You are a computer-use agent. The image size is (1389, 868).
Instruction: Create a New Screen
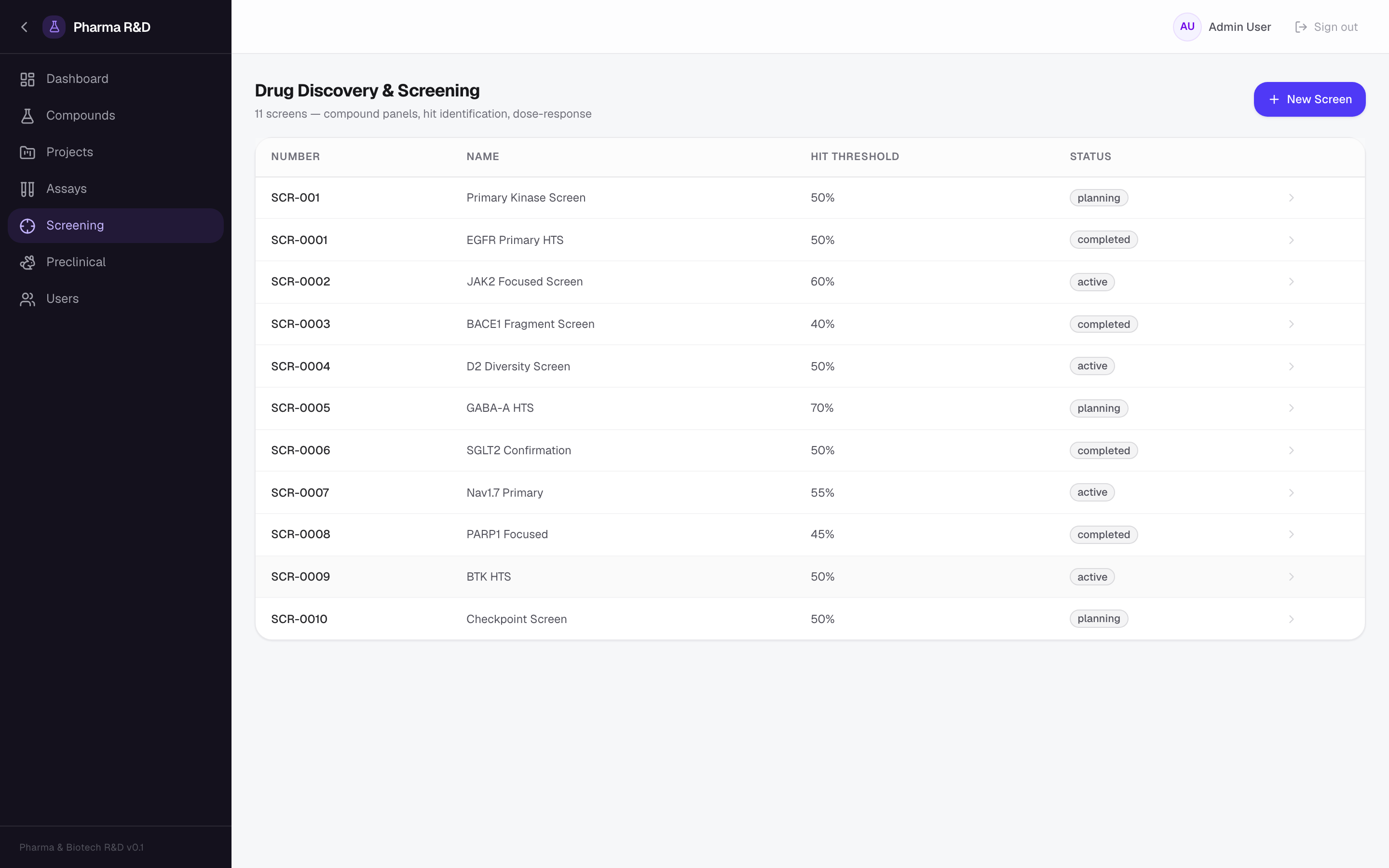(1309, 99)
